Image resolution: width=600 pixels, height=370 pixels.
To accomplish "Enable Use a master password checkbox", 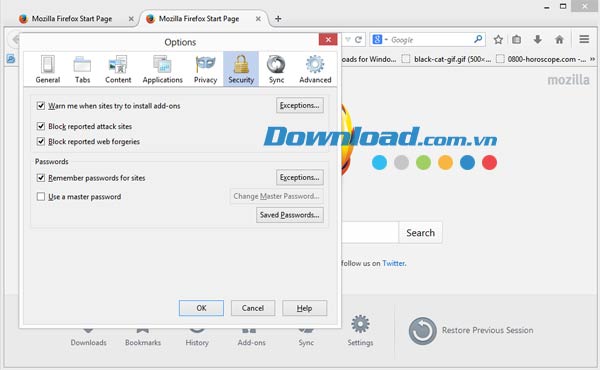I will click(41, 196).
